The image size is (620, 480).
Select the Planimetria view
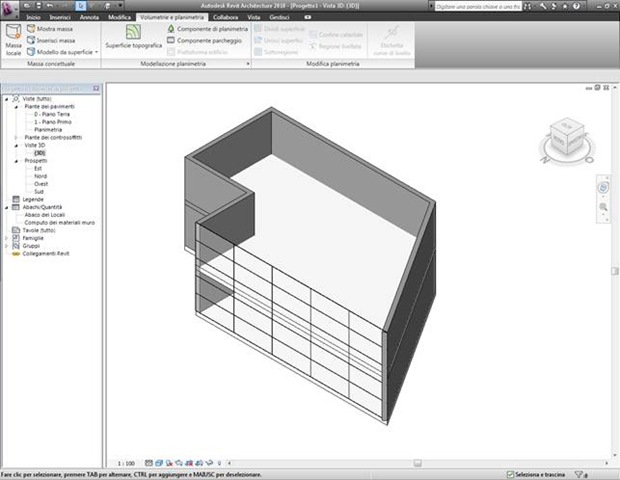[48, 130]
